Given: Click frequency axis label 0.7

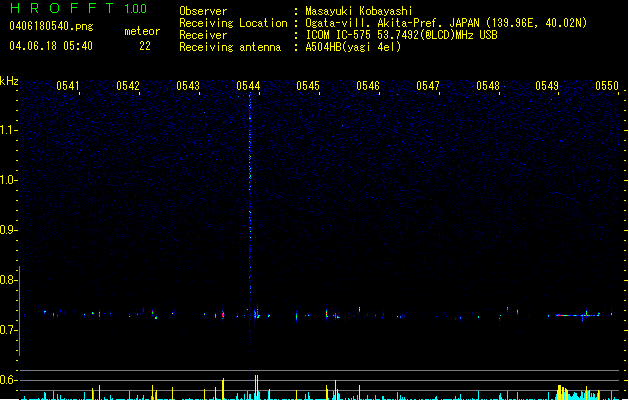Looking at the screenshot, I should [8, 330].
